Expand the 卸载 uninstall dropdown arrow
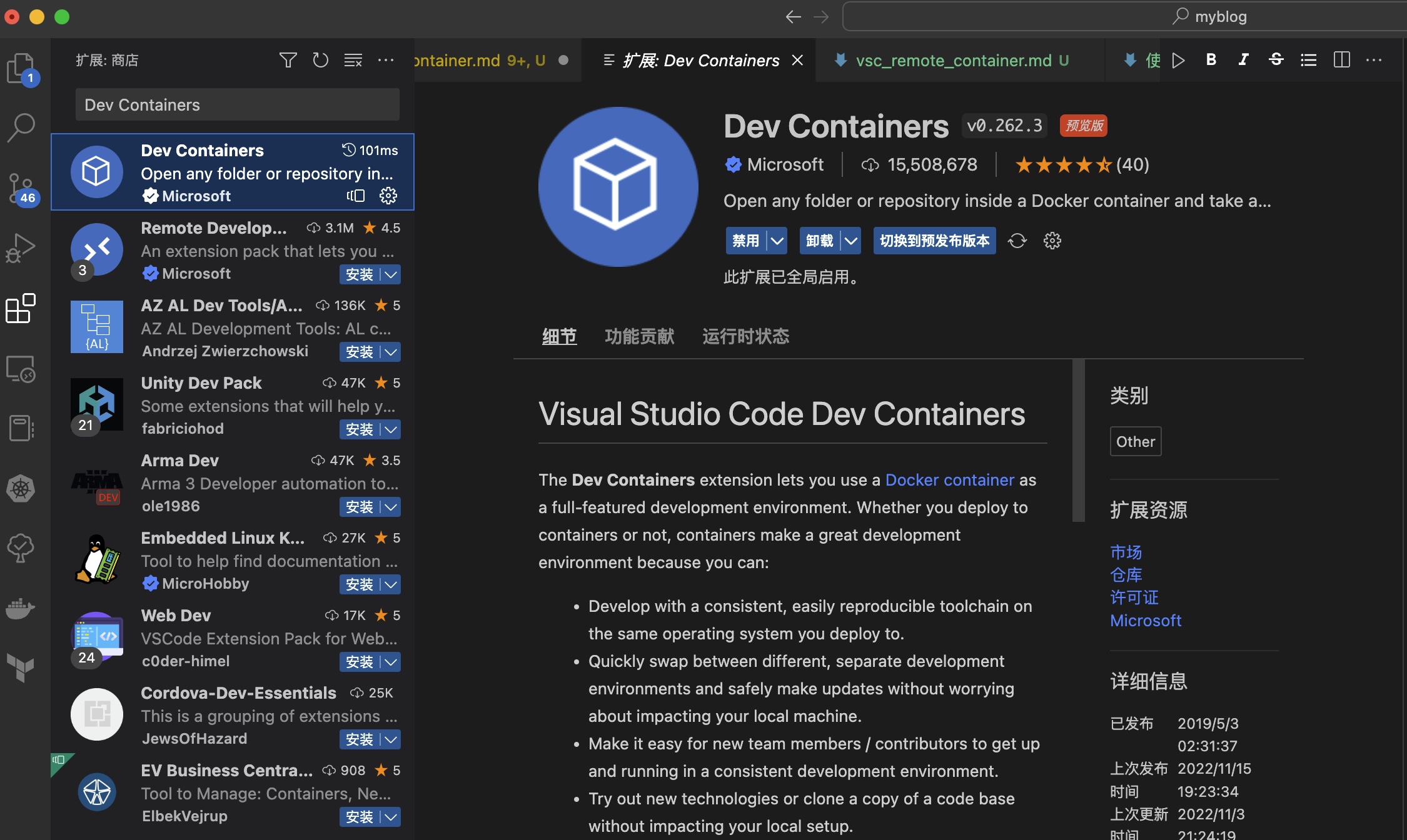Screen dimensions: 1407x840 tap(851, 241)
